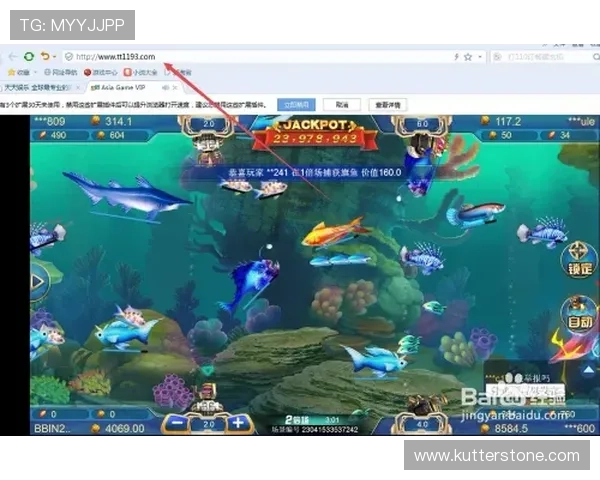This screenshot has width=600, height=480.
Task: Click the 恭喜玩家 catch announcement banner
Action: coord(315,173)
